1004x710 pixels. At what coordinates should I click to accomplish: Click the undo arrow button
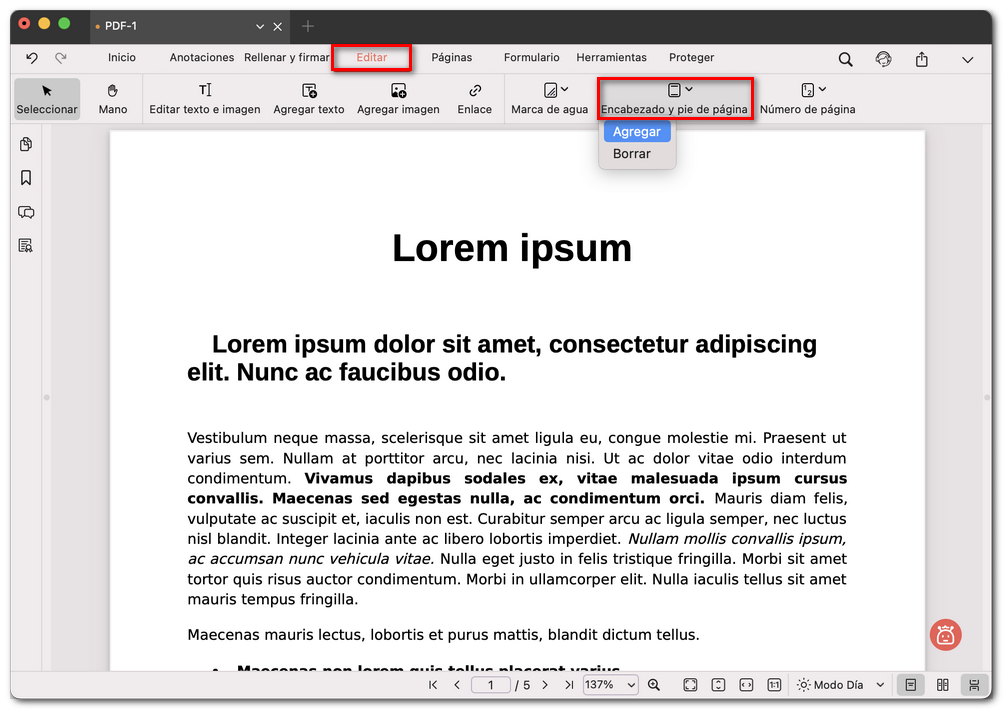(x=32, y=58)
